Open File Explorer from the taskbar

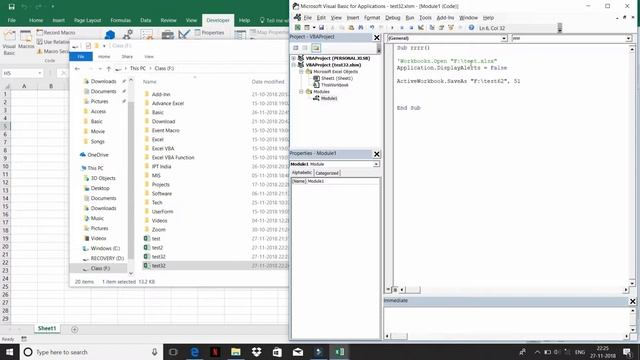236,352
